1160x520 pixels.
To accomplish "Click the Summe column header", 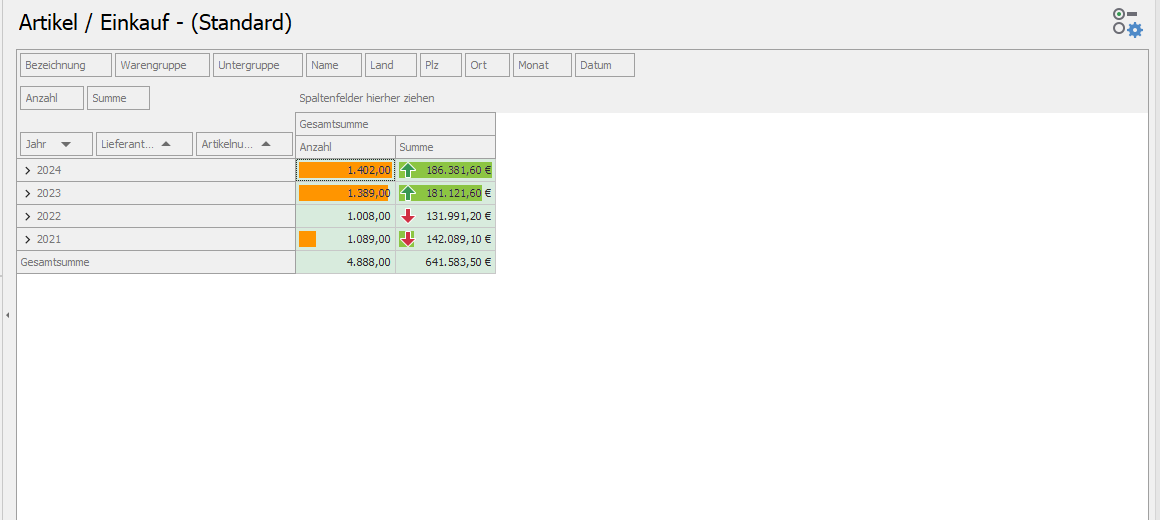I will point(445,147).
